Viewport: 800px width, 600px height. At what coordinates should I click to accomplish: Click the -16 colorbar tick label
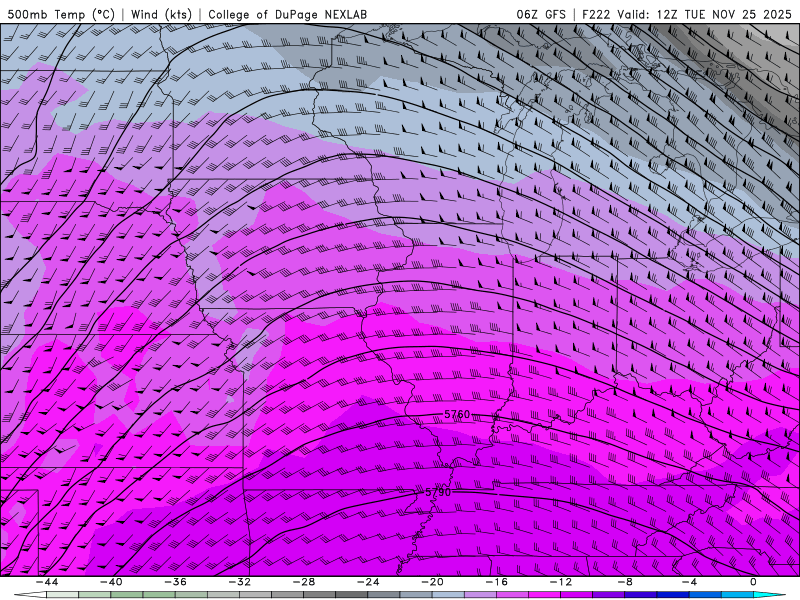click(x=497, y=582)
